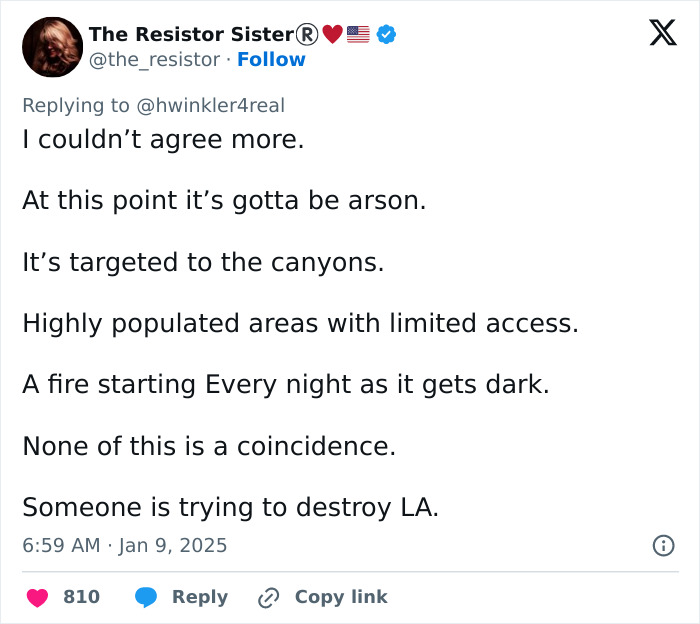Click the X logo in top corner

[x=662, y=34]
